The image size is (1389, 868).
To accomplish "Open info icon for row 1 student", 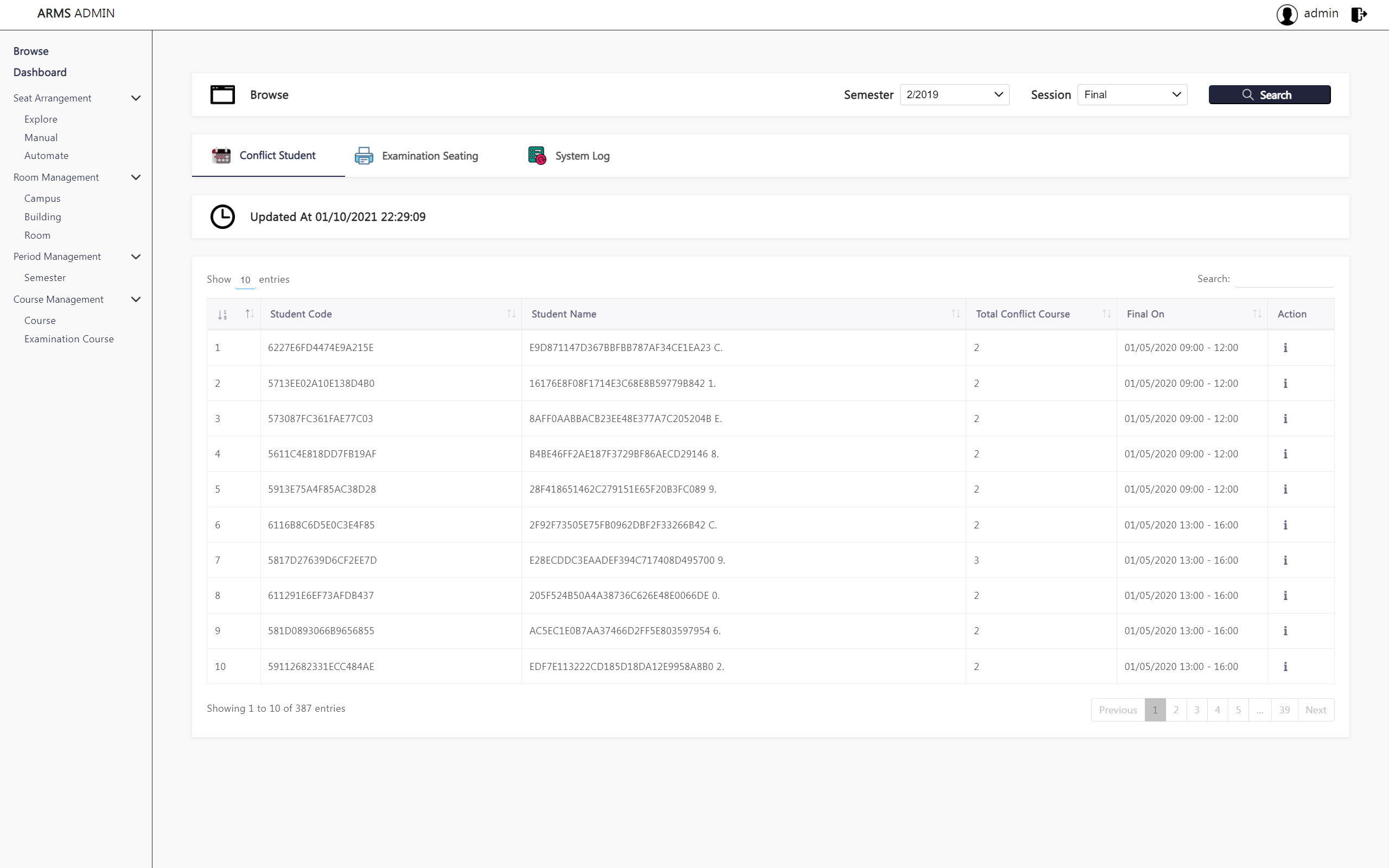I will (x=1285, y=347).
